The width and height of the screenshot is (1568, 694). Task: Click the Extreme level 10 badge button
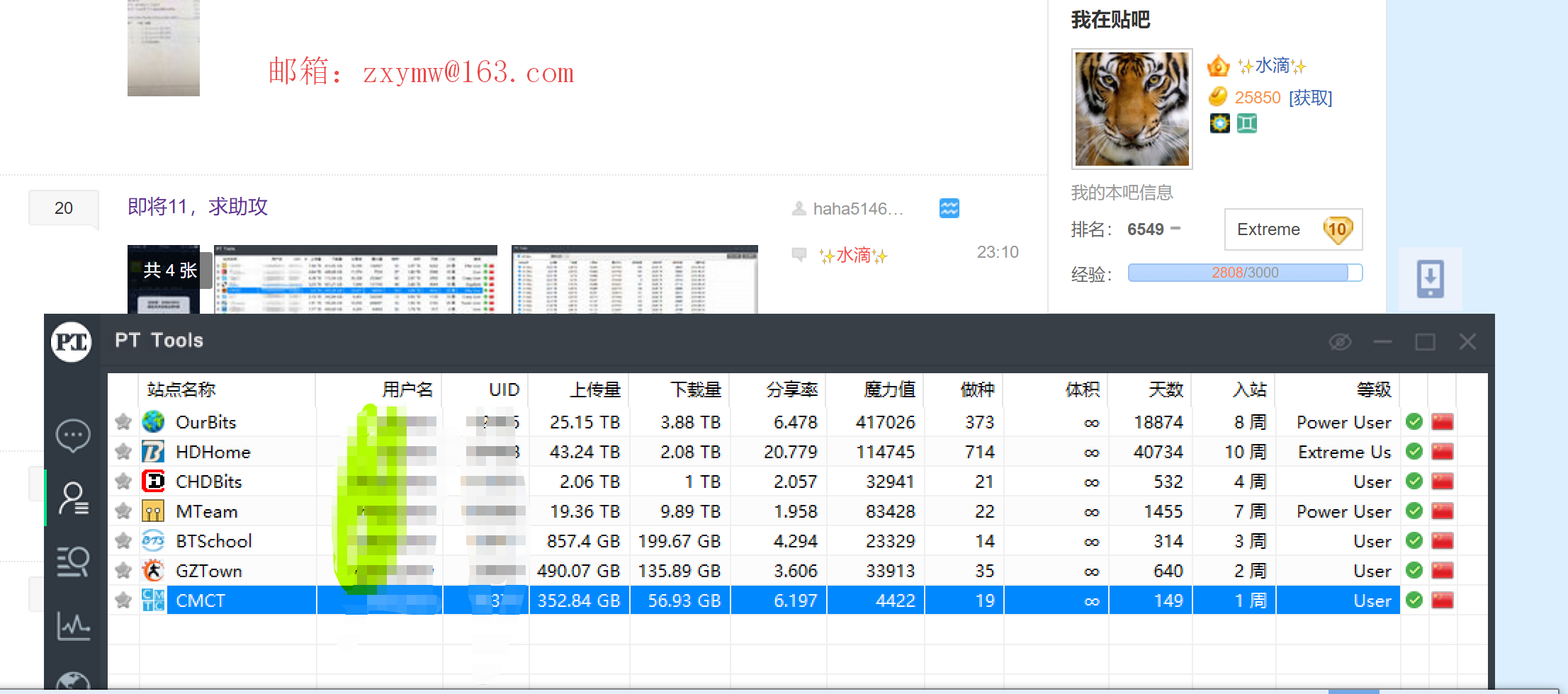[1294, 229]
